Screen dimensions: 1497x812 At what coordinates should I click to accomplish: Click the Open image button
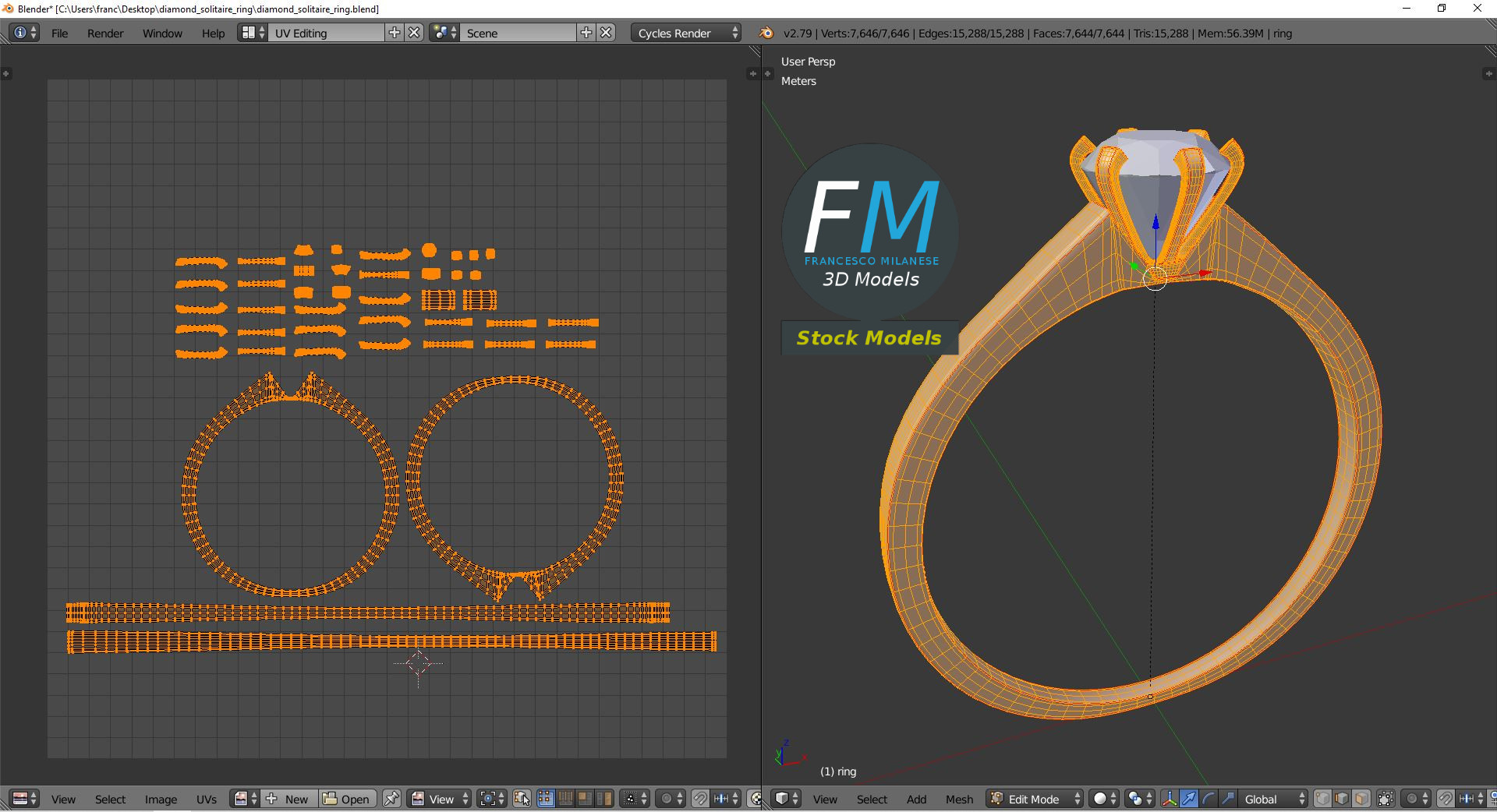347,799
